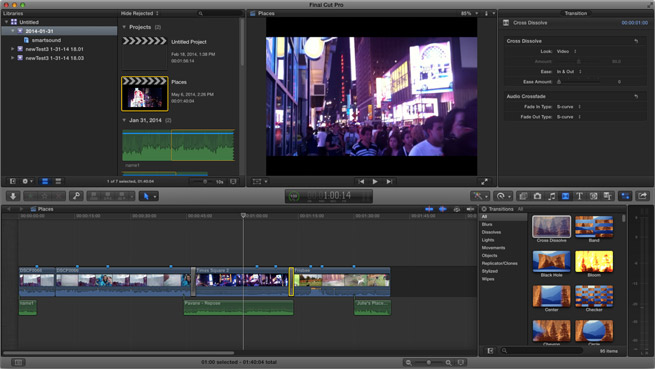Adjust the timeline zoom slider

(428, 362)
